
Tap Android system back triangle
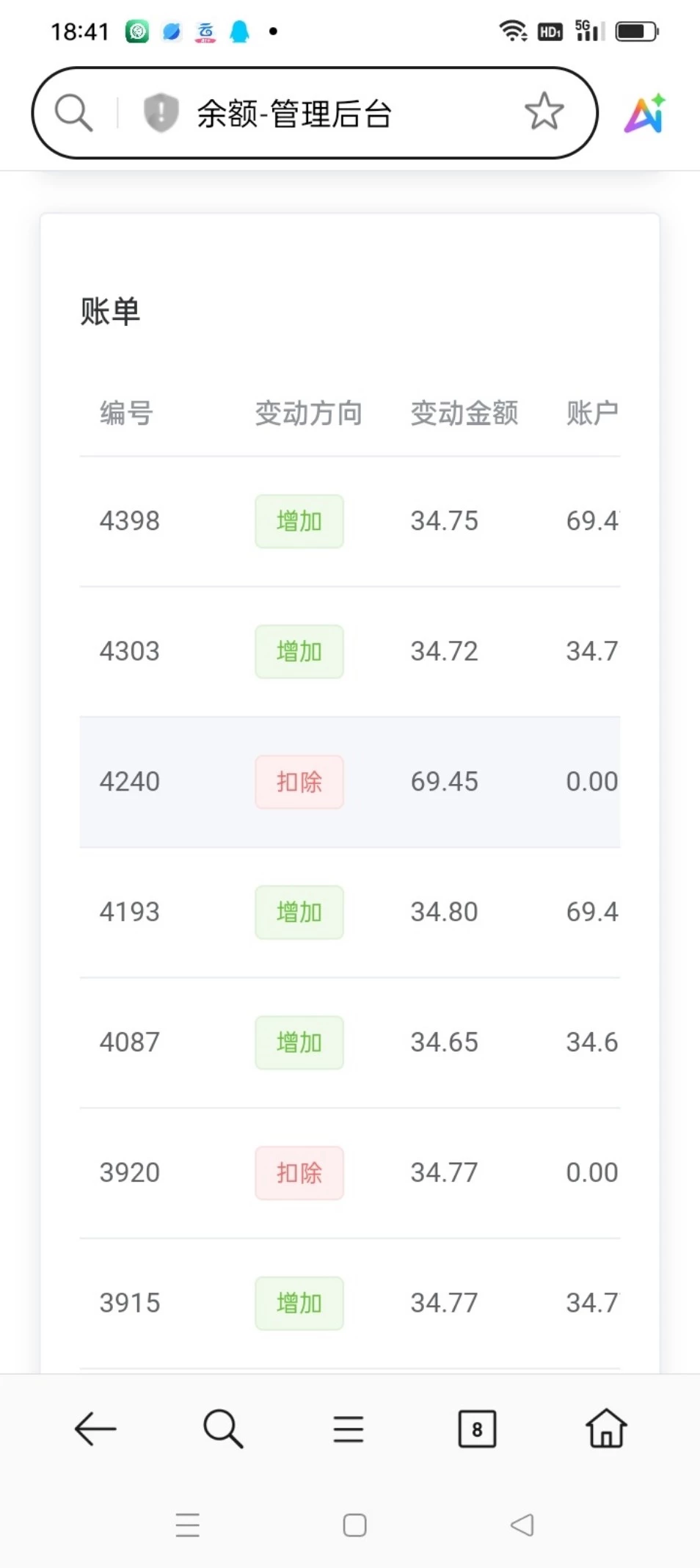click(x=522, y=1525)
